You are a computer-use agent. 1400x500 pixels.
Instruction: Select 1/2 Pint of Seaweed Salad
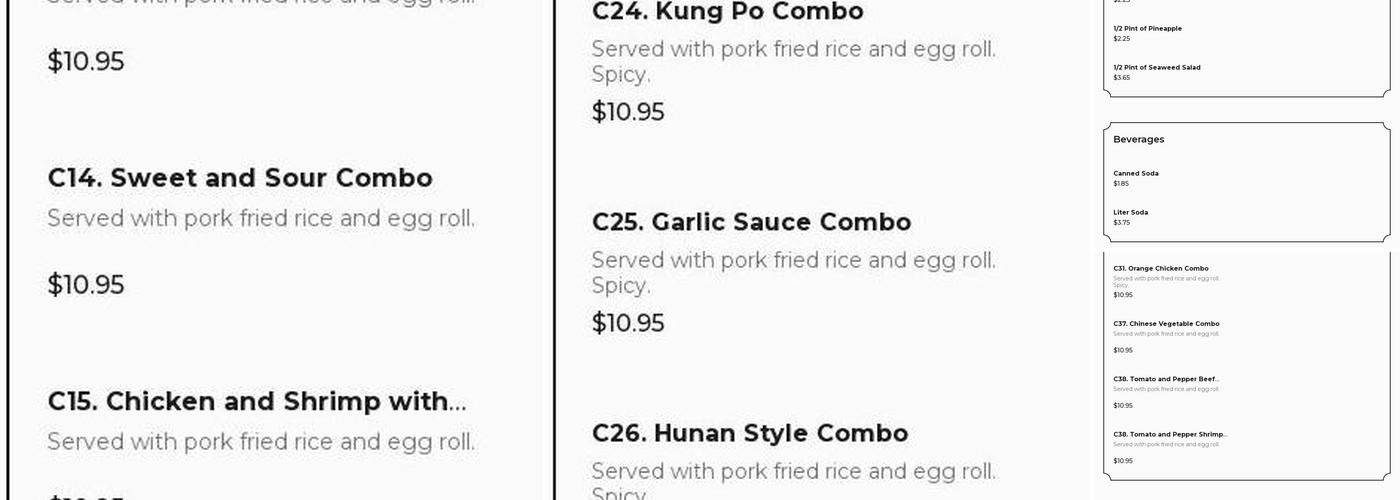1157,68
